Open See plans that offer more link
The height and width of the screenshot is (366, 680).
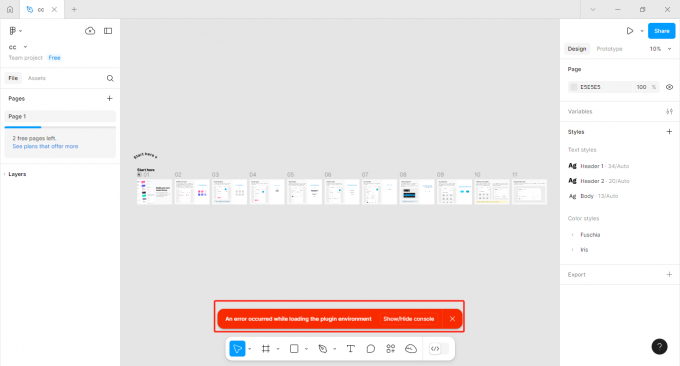coord(45,147)
